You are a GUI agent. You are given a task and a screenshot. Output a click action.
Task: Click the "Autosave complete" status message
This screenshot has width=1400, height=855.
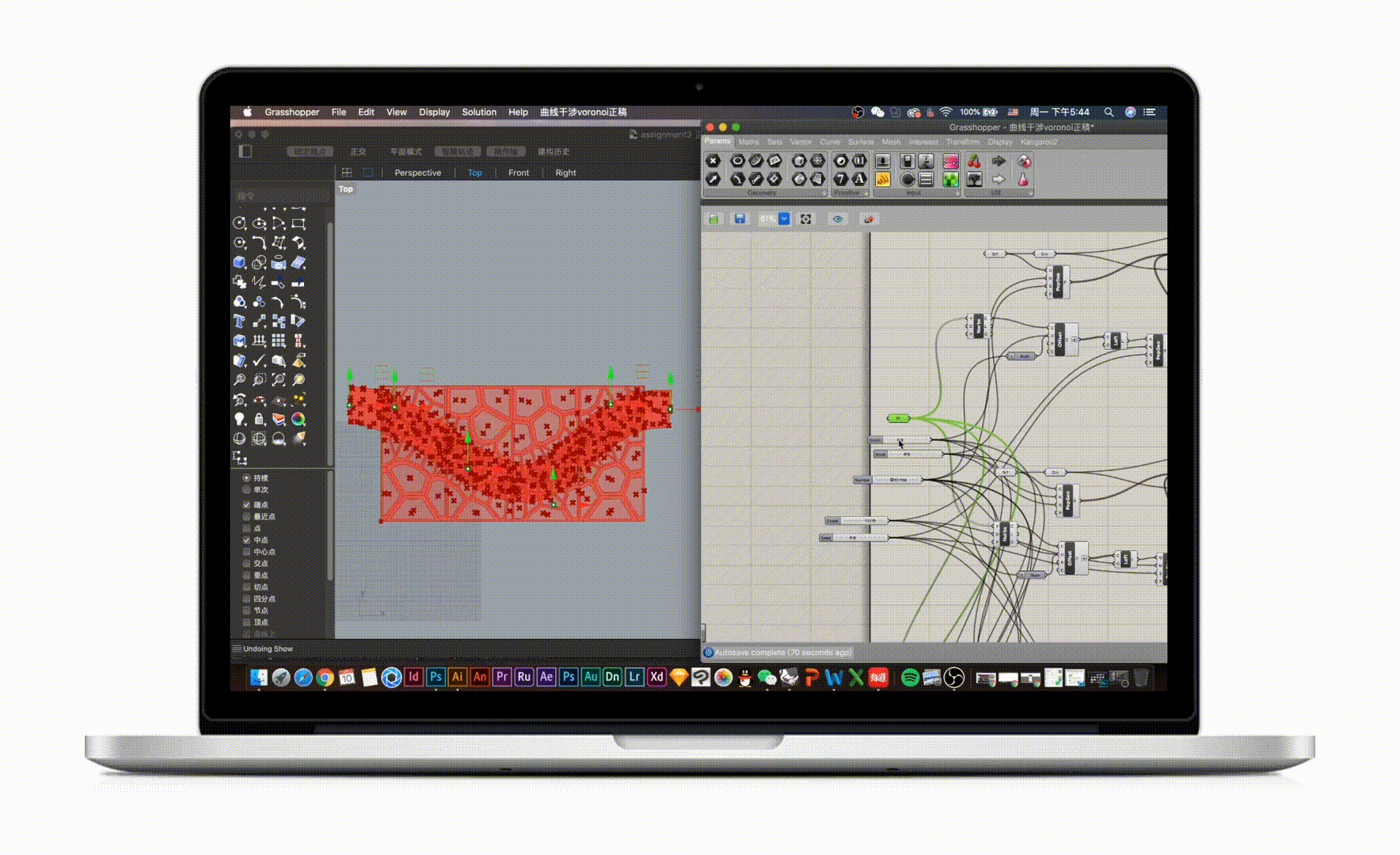pyautogui.click(x=782, y=653)
